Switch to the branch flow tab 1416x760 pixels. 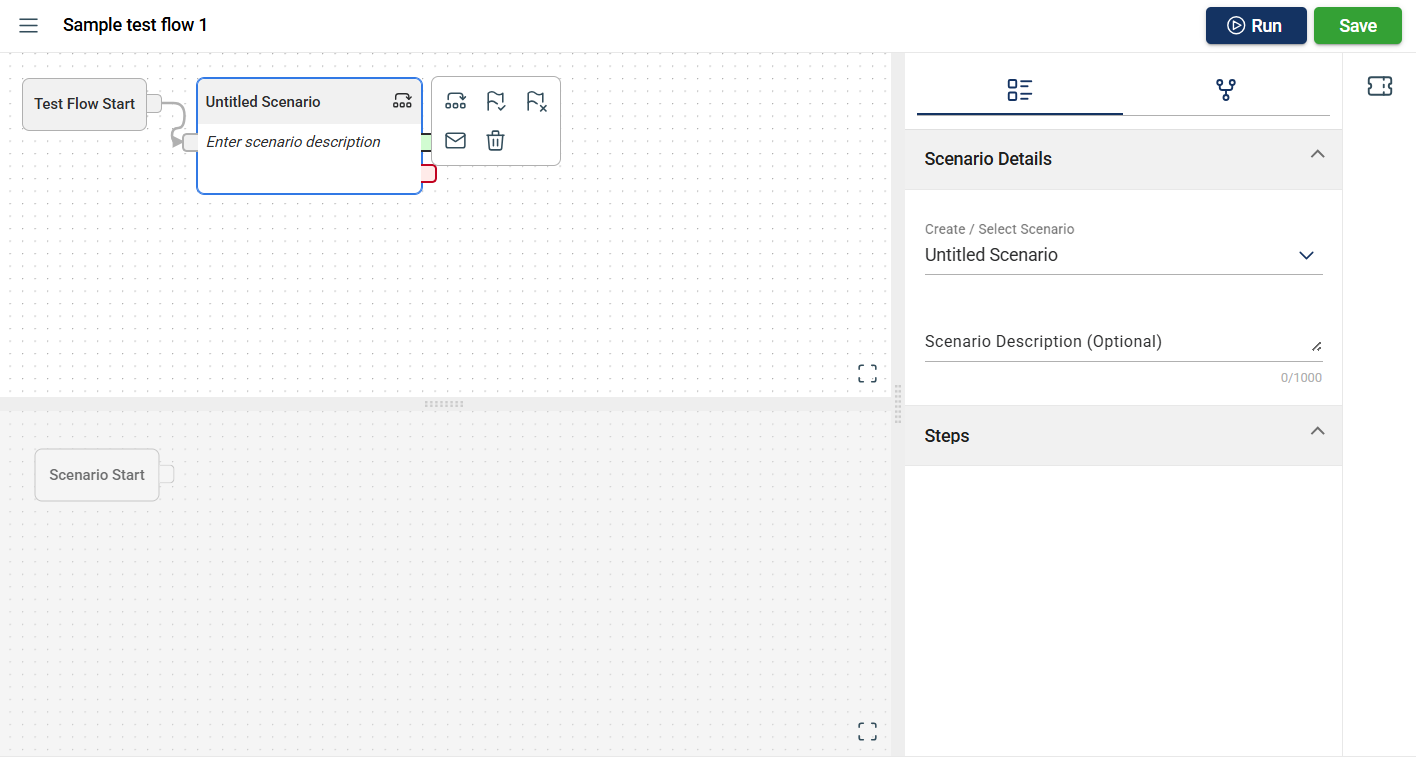[x=1226, y=90]
